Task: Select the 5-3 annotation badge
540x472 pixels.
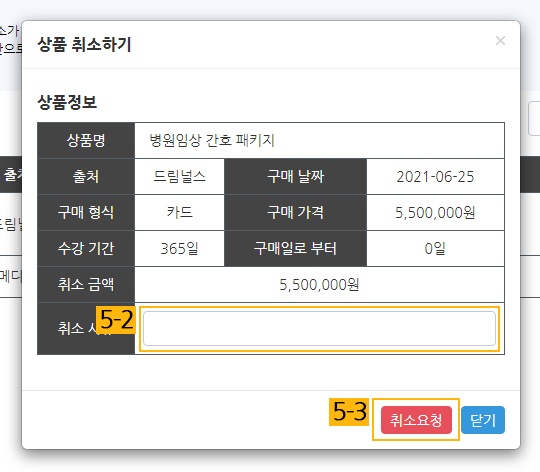Action: [x=349, y=412]
